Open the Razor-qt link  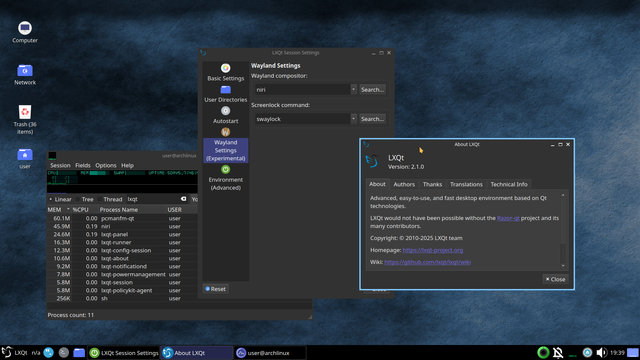click(508, 218)
